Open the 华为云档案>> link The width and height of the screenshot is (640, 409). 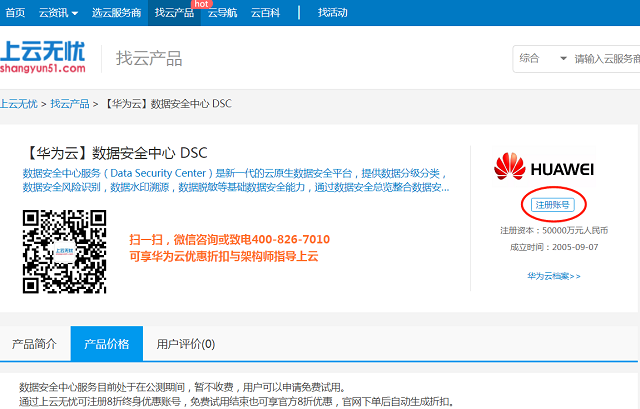click(x=553, y=275)
